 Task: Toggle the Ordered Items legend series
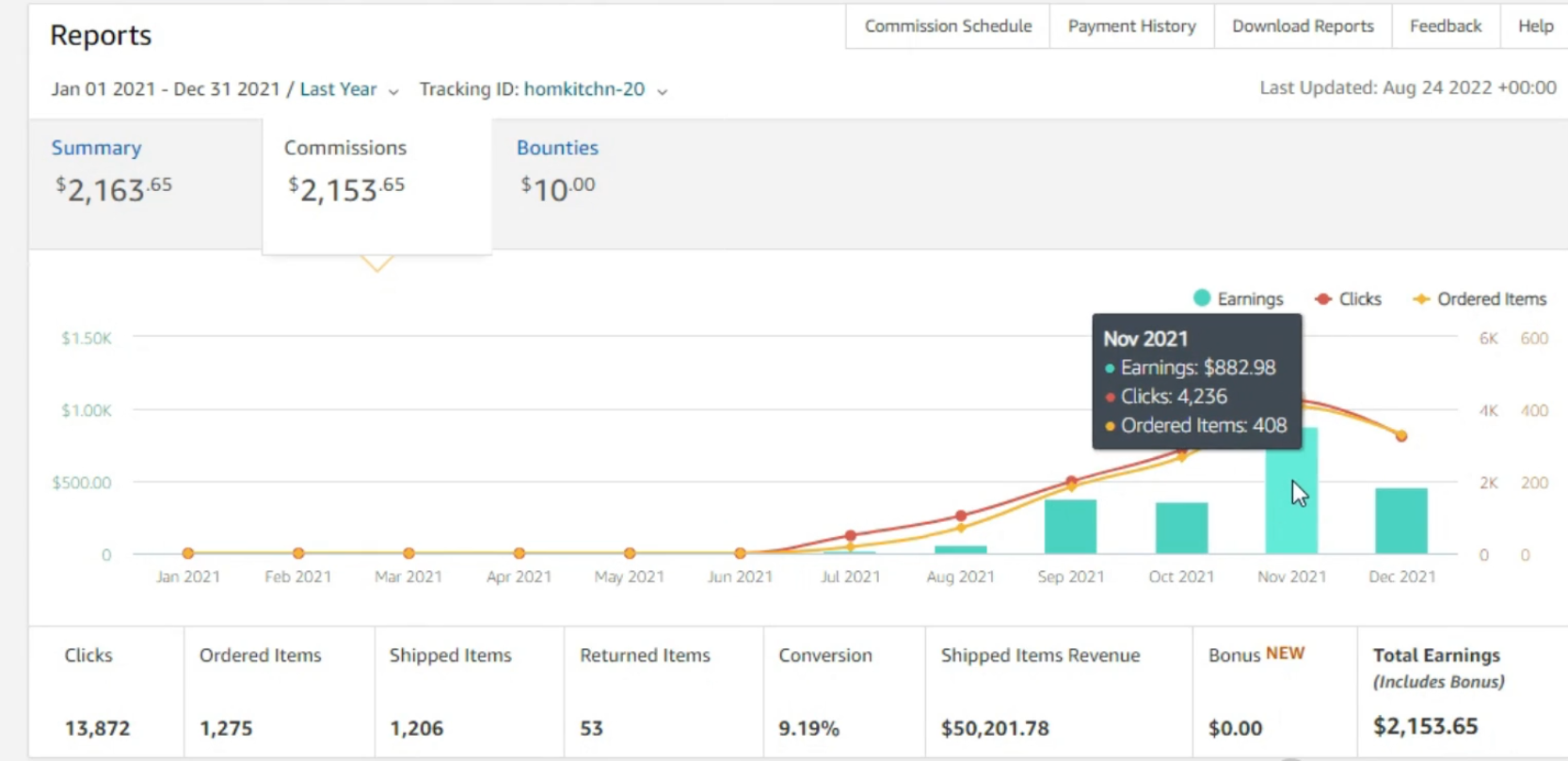tap(1480, 299)
